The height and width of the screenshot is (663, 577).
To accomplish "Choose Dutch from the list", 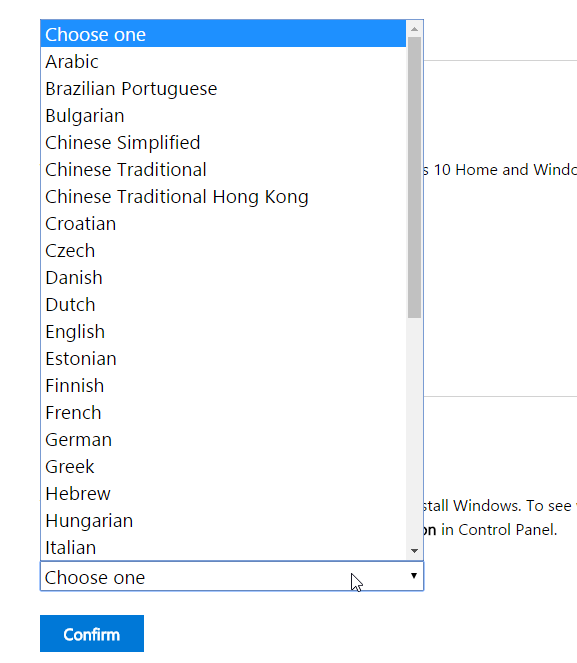I will 223,305.
